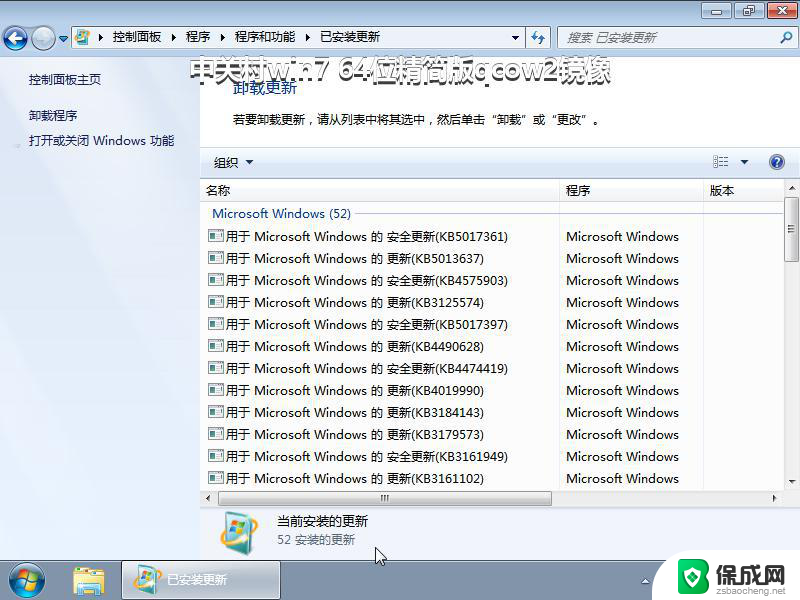800x600 pixels.
Task: Open Help with the question mark icon
Action: (x=777, y=162)
